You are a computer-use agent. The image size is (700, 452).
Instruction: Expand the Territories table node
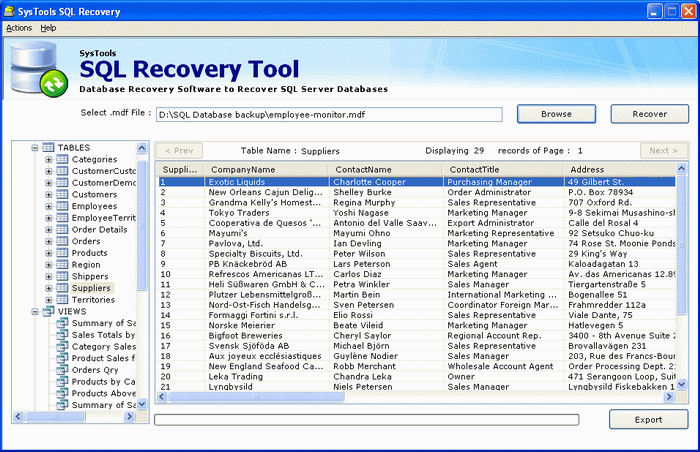tap(48, 300)
